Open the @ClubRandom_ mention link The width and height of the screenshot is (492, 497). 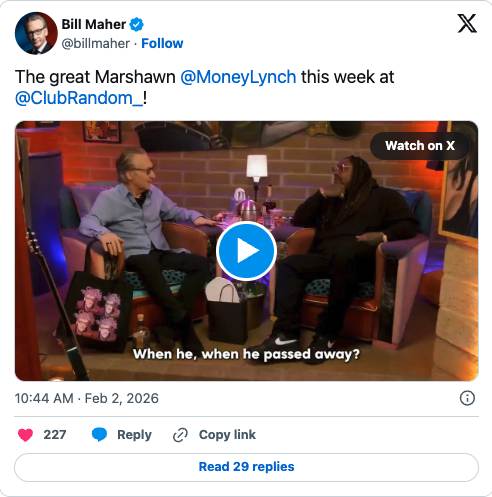[79, 98]
